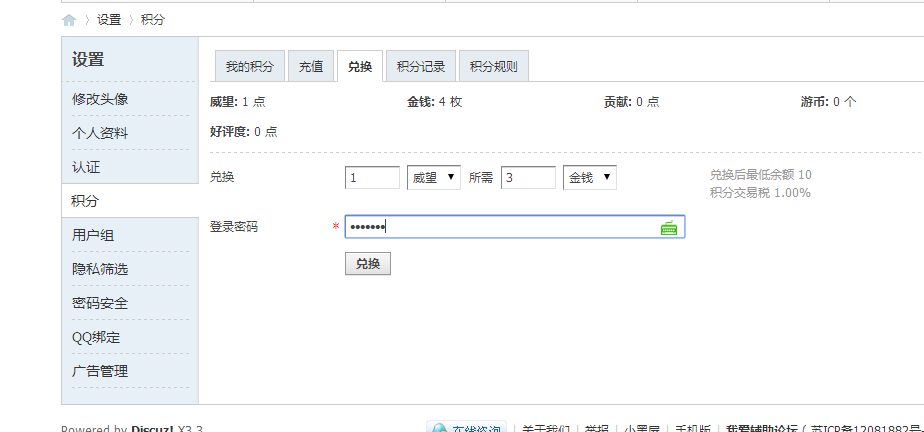
Task: Open 用户组 settings page
Action: [93, 235]
